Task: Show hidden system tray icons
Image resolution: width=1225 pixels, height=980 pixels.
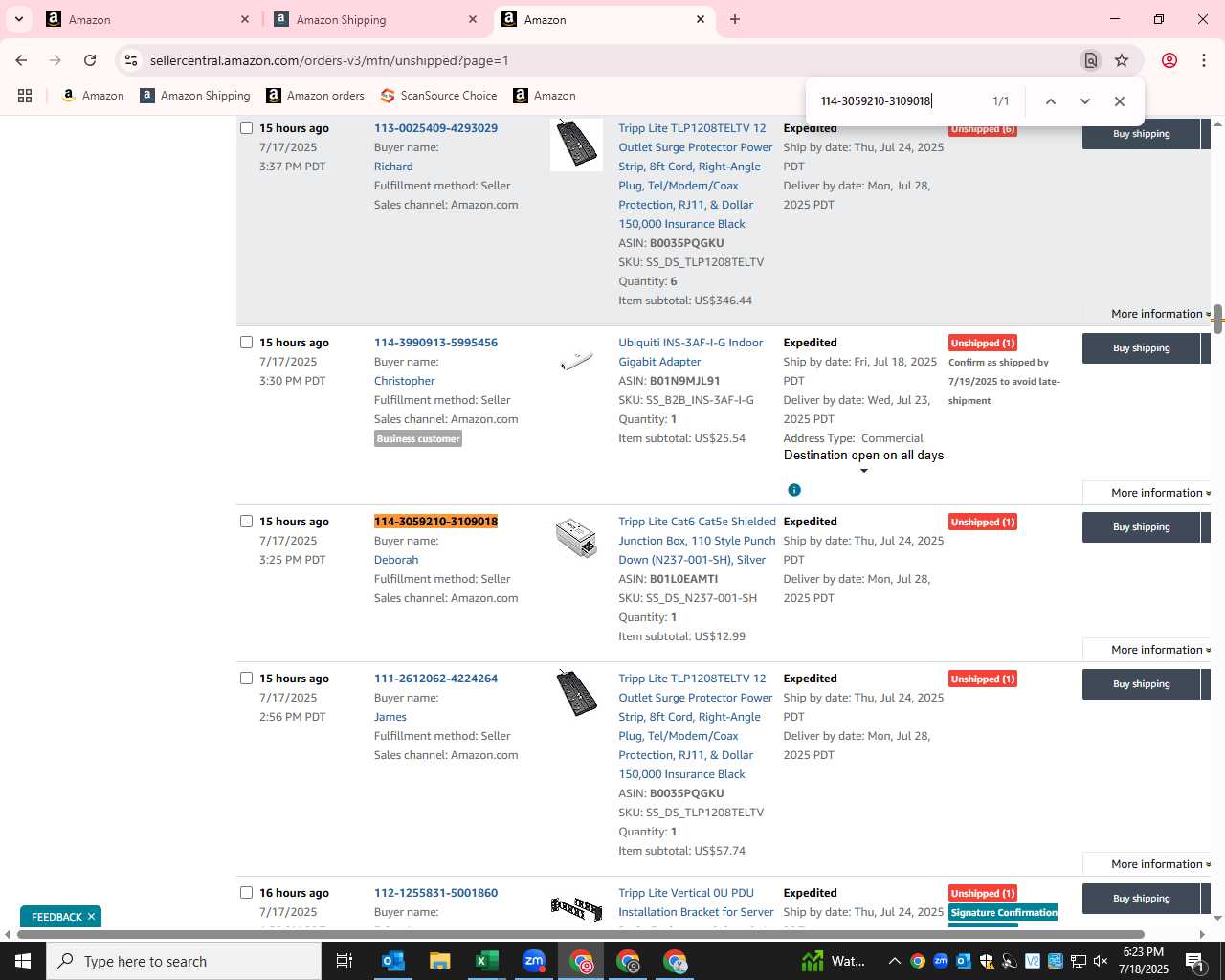Action: click(894, 961)
